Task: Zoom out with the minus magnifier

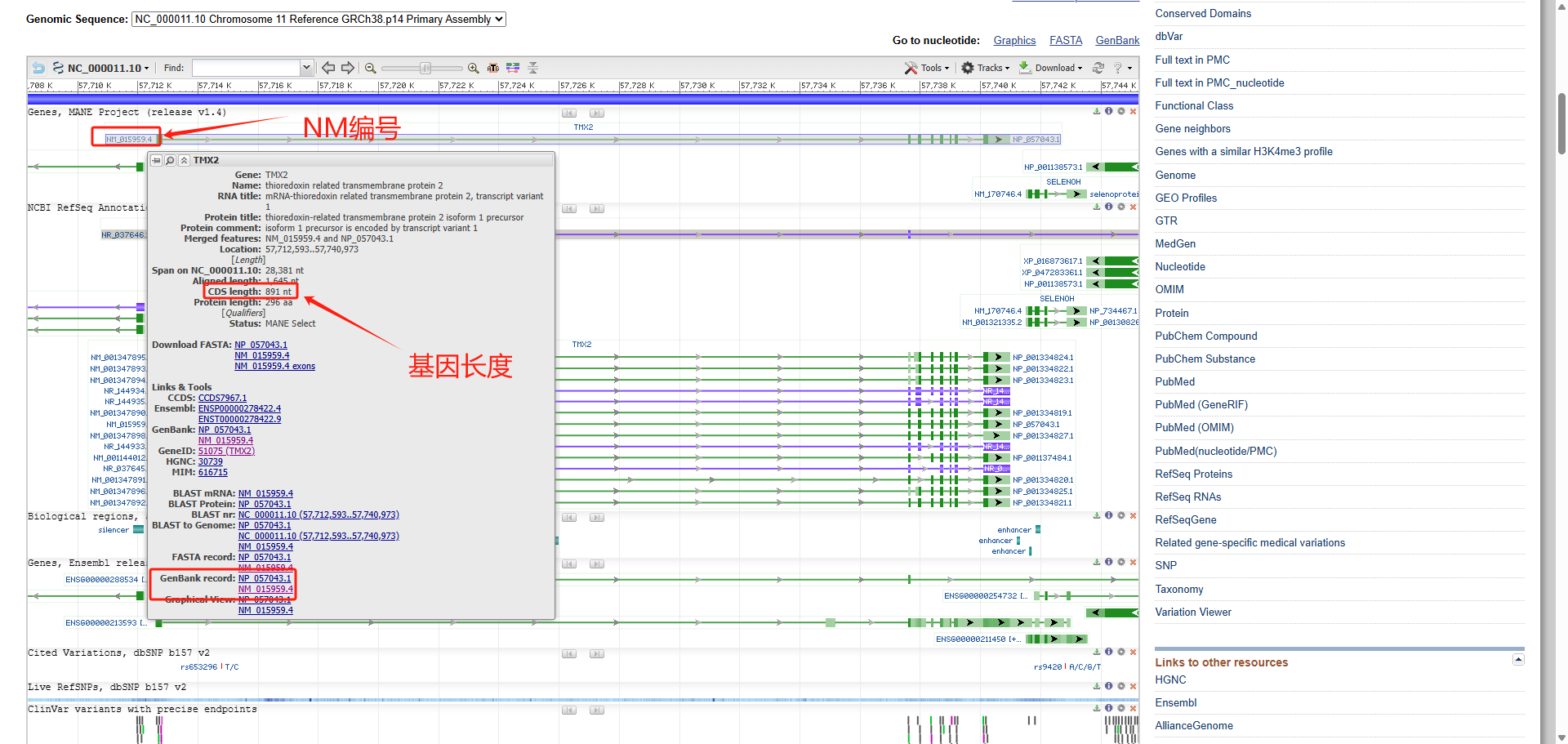Action: coord(371,68)
